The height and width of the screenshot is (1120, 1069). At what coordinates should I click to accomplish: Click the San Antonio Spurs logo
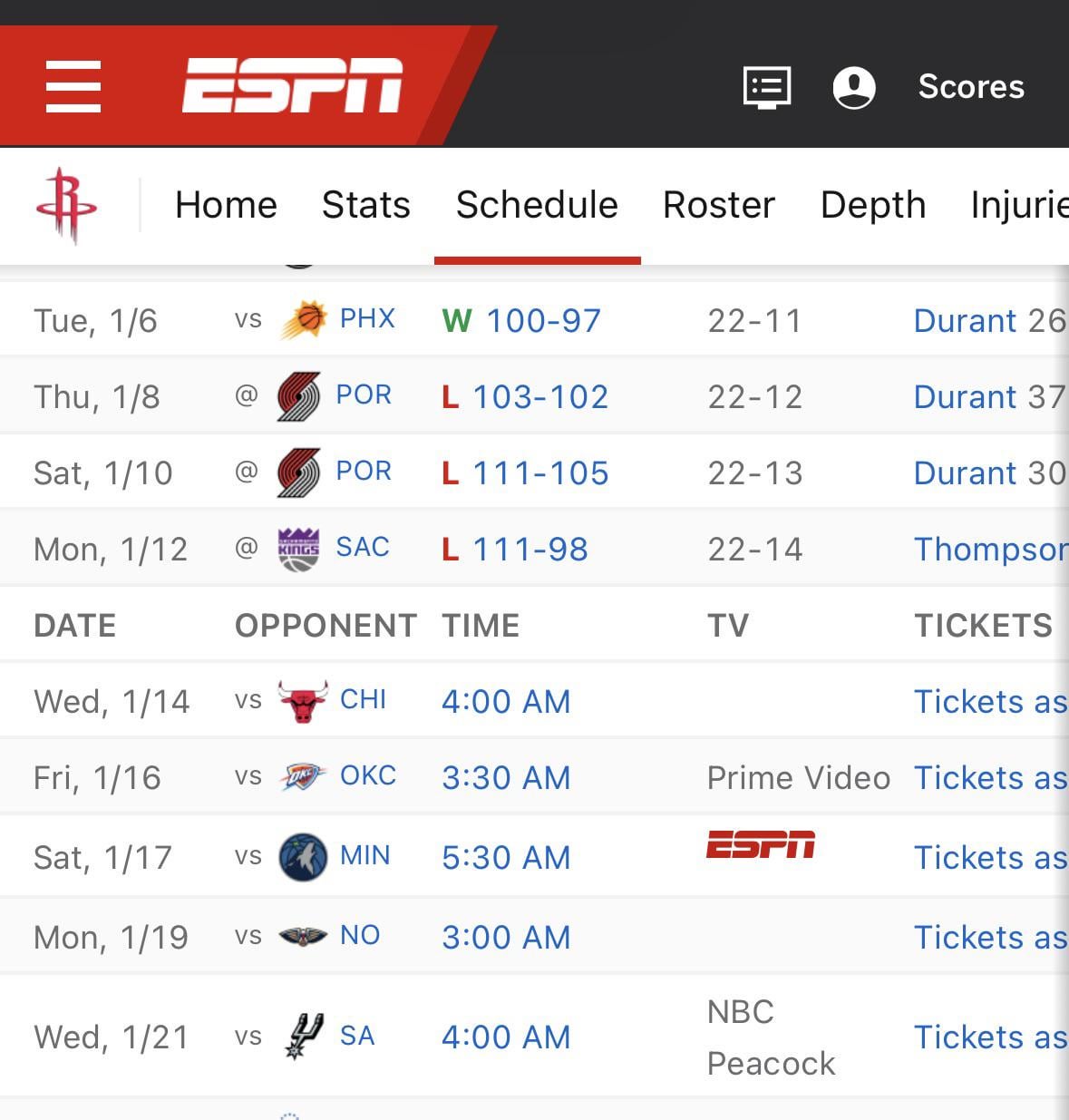[x=303, y=1037]
